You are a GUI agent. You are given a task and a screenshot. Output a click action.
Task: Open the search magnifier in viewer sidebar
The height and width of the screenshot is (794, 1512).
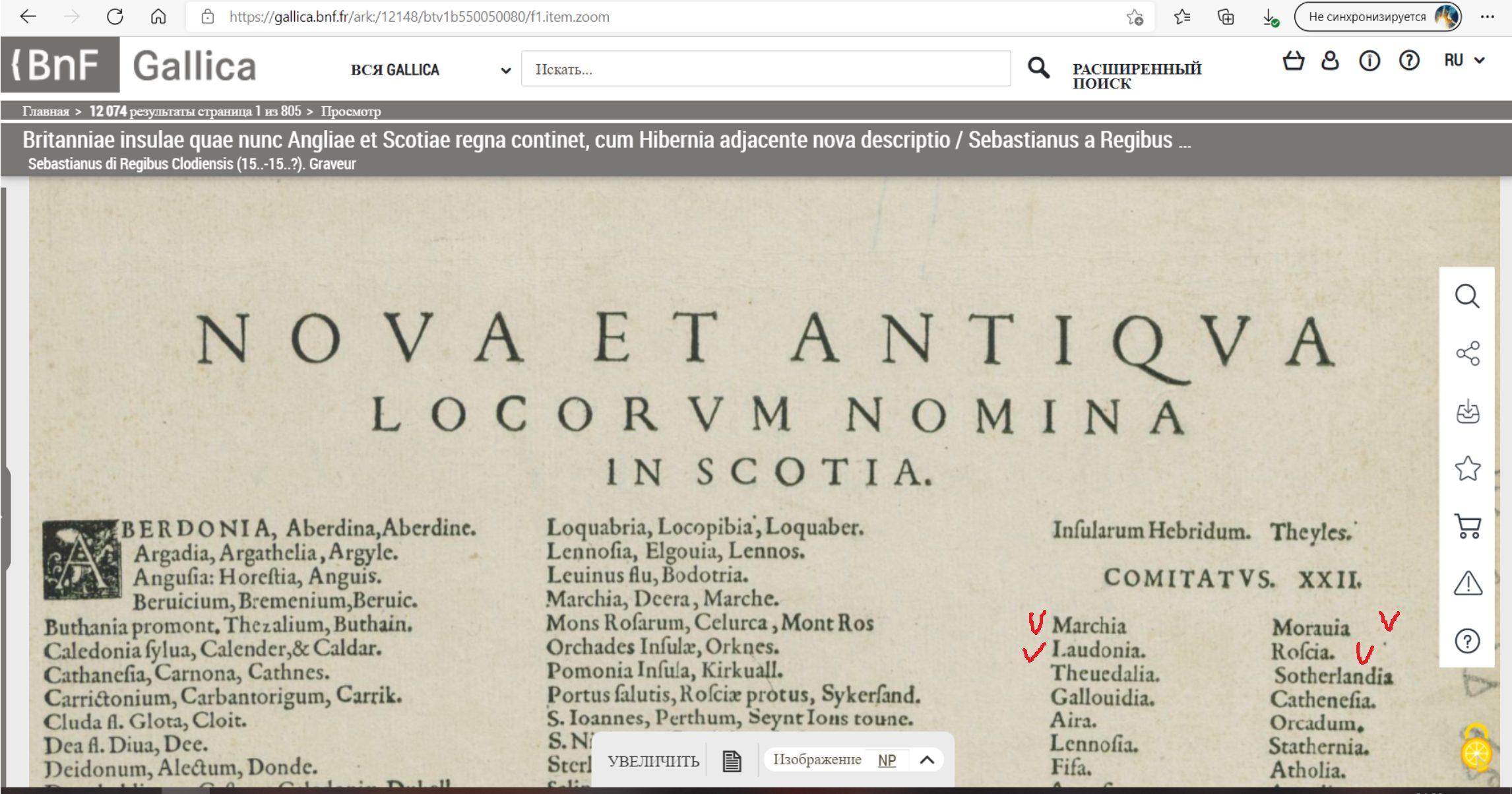pos(1467,296)
